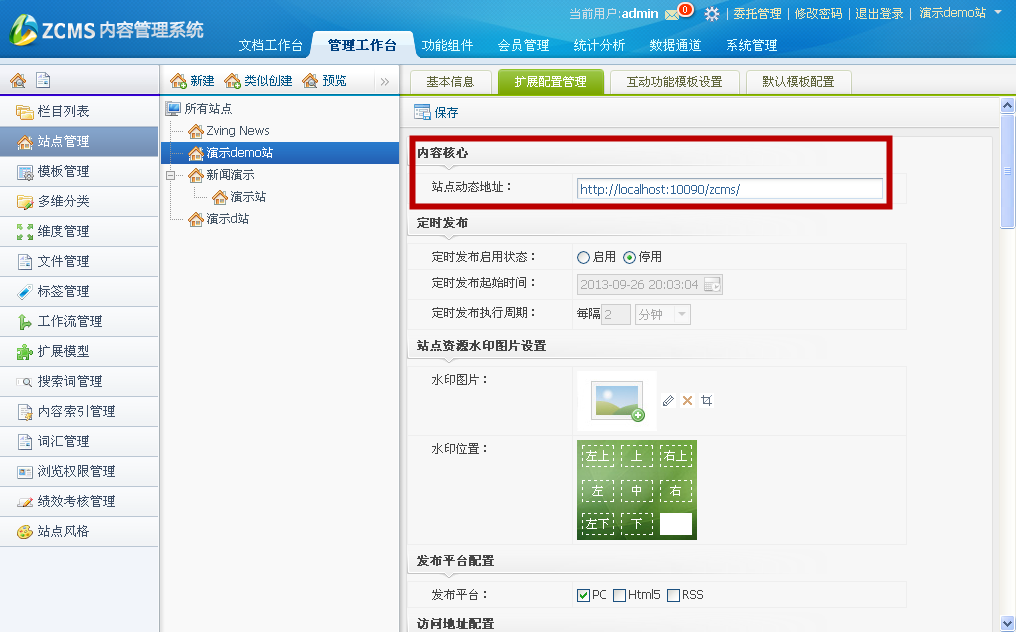The width and height of the screenshot is (1016, 632).
Task: Open the mail messages envelope icon
Action: pos(671,14)
